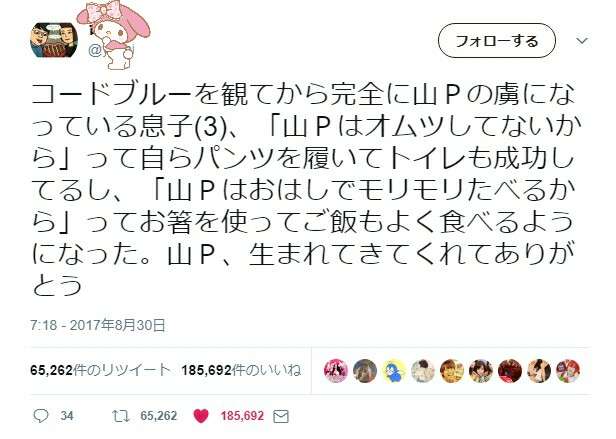Toggle the red heart like icon

(x=201, y=416)
